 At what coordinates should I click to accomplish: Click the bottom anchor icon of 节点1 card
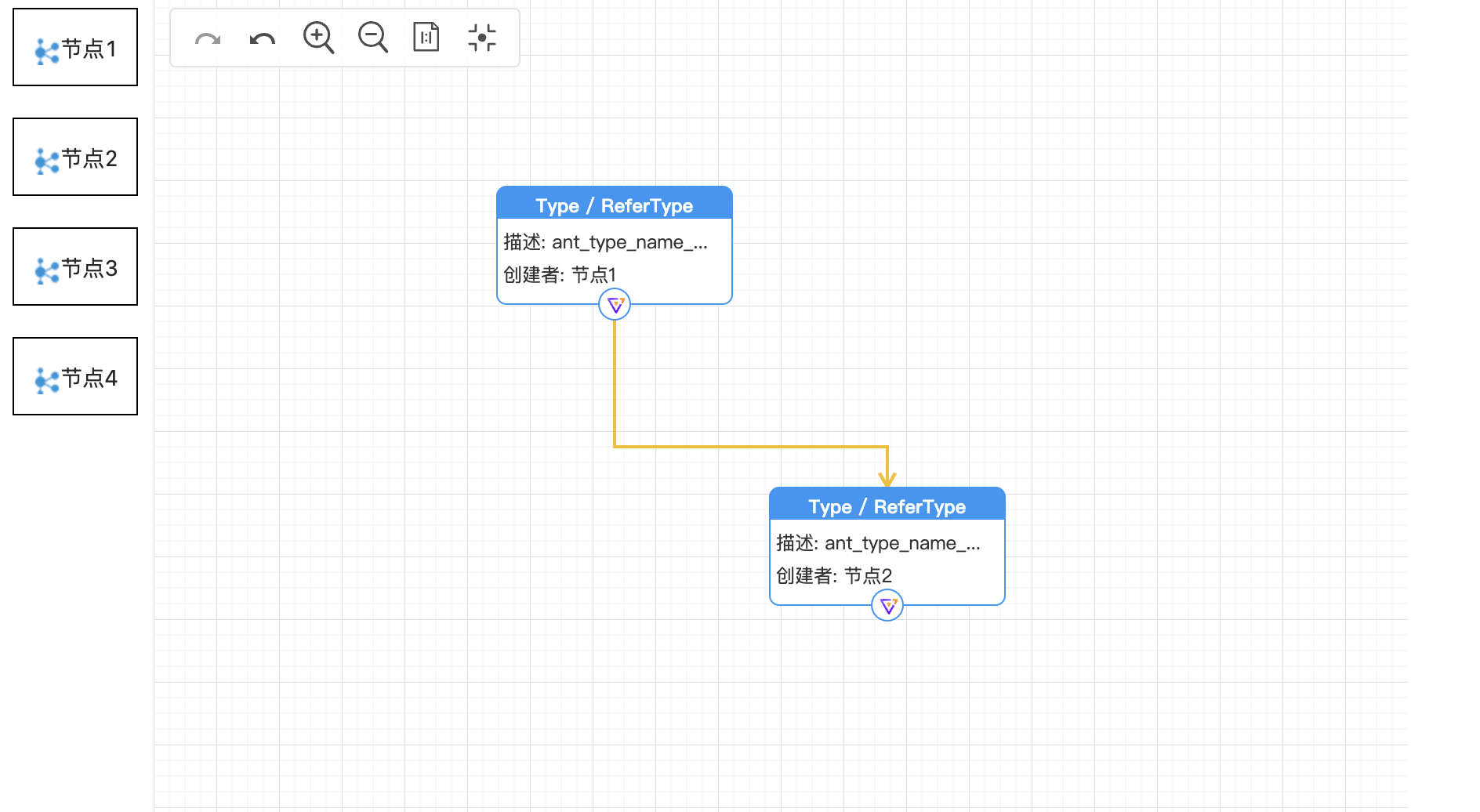pos(615,305)
